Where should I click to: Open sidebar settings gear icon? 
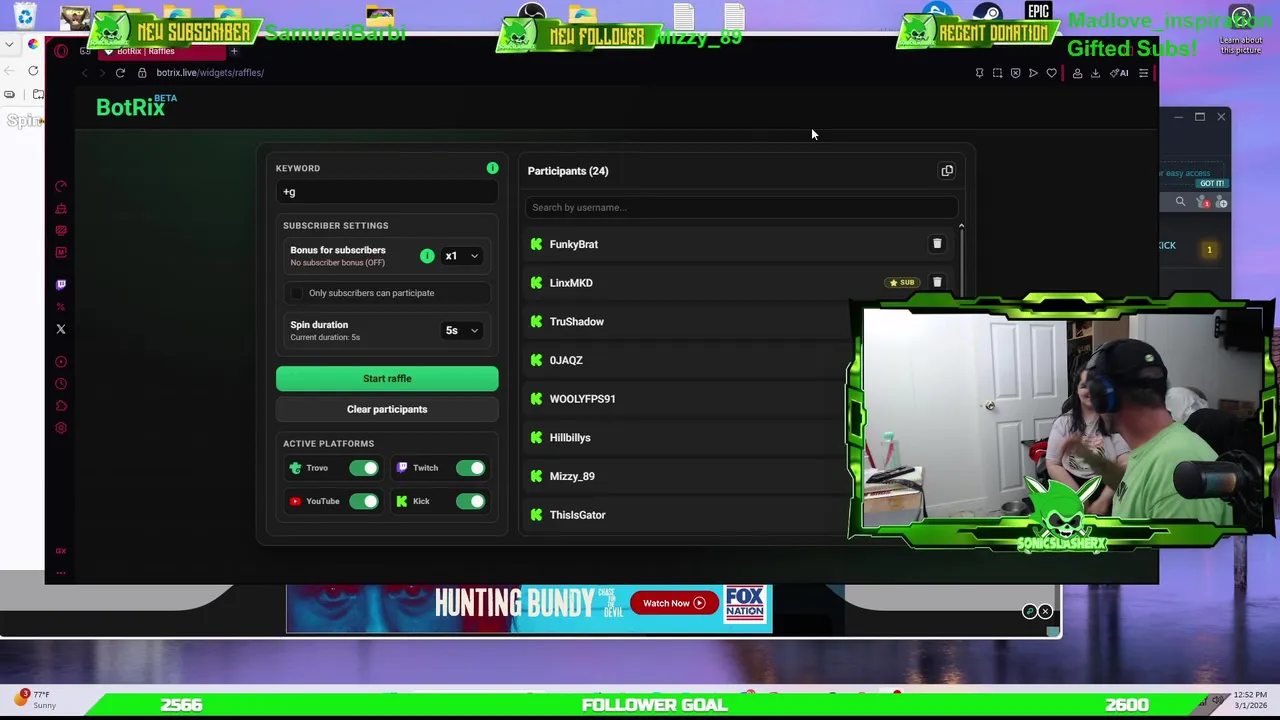tap(61, 428)
